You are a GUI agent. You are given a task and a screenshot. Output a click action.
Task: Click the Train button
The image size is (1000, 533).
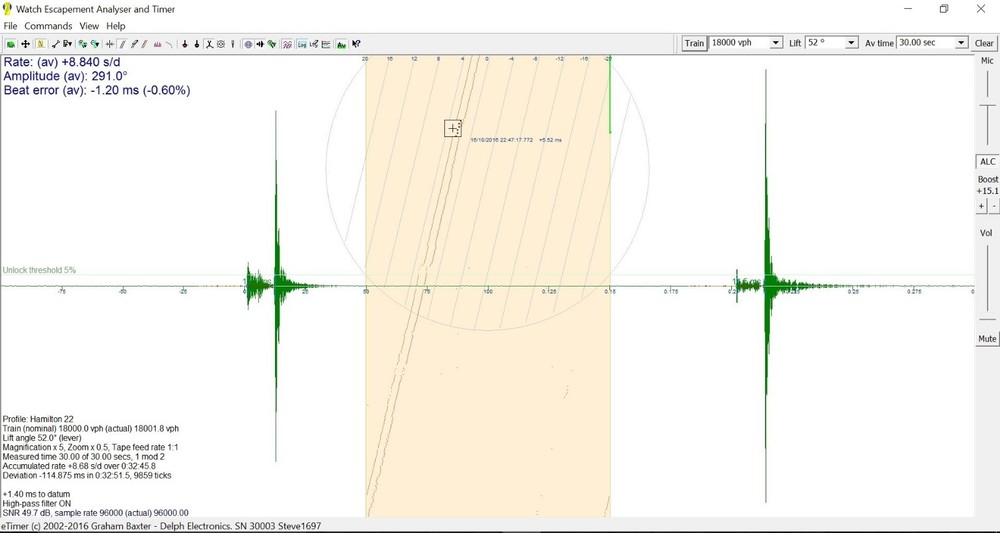[695, 43]
